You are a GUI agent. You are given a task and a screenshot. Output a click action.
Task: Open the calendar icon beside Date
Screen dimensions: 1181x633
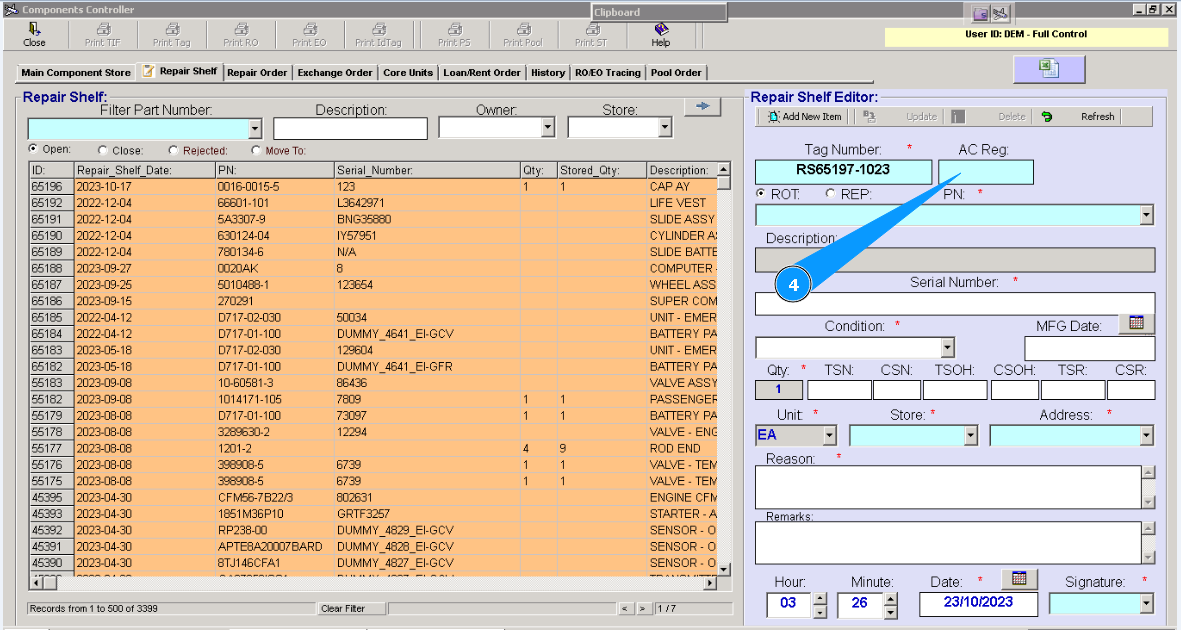[1019, 579]
